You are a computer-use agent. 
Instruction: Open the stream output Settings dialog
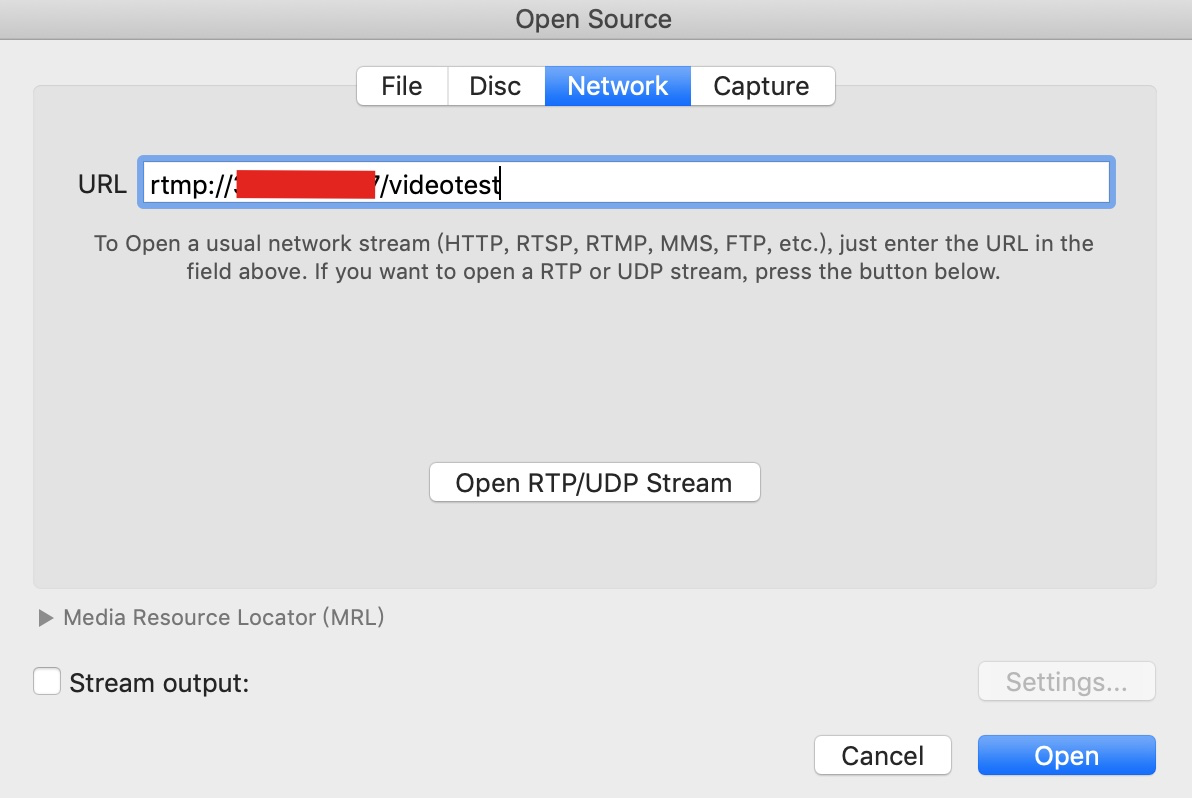pos(1066,681)
